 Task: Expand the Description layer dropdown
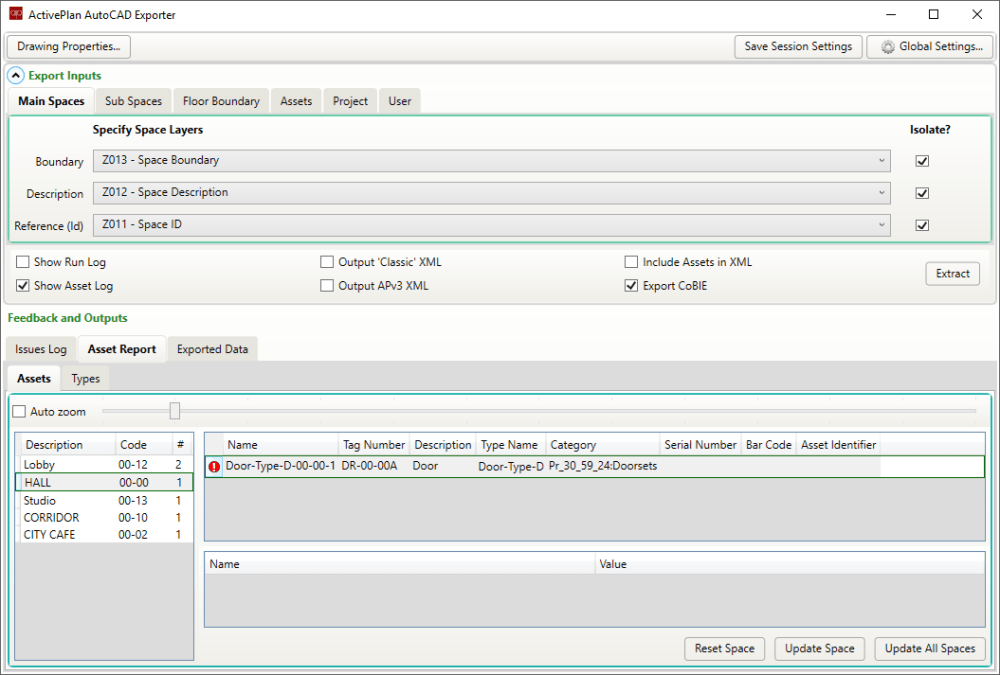pyautogui.click(x=491, y=193)
